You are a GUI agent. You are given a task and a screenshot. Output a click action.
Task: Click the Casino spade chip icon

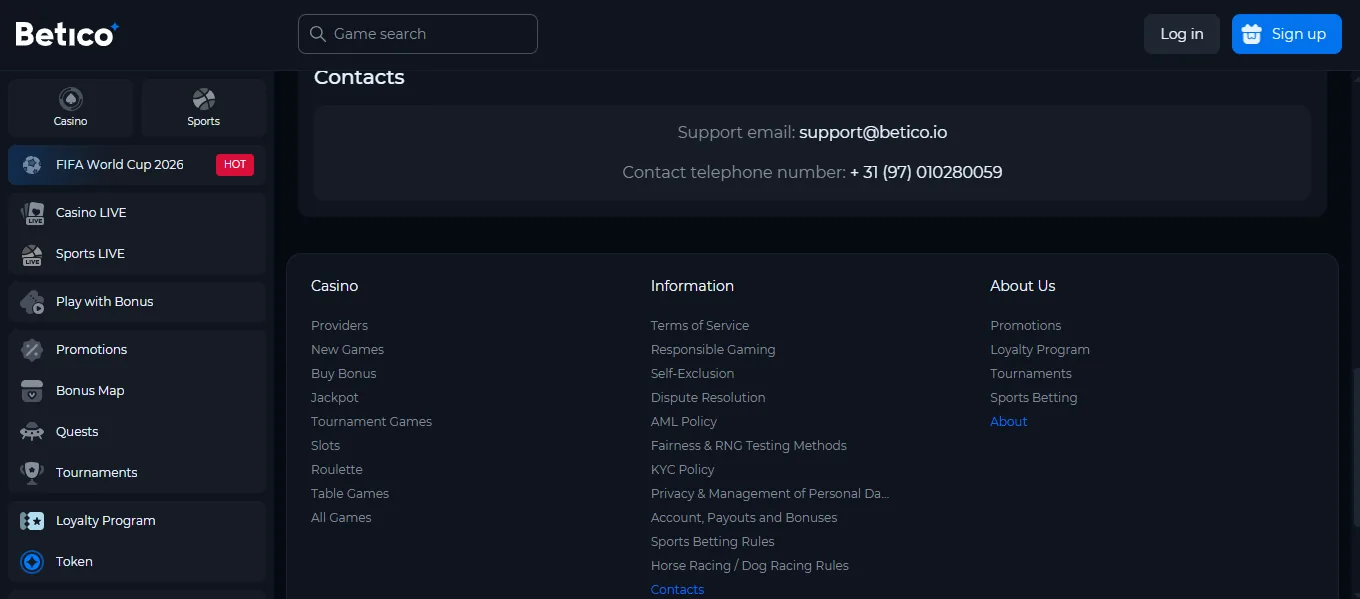pos(70,99)
